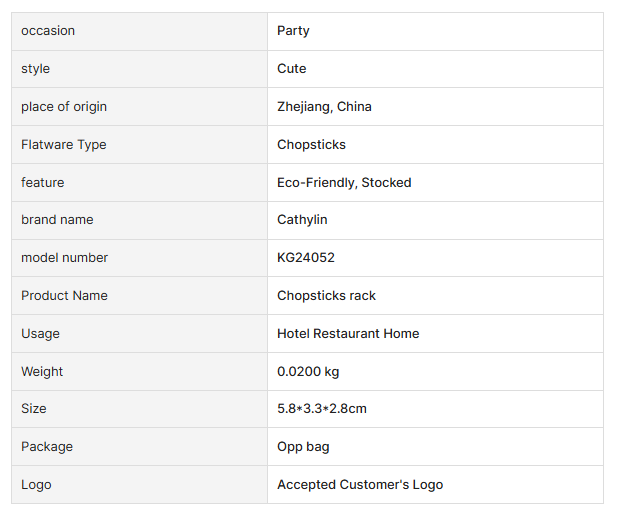Image resolution: width=618 pixels, height=514 pixels.
Task: Select the 'Zhejiang, China' value
Action: tap(324, 107)
